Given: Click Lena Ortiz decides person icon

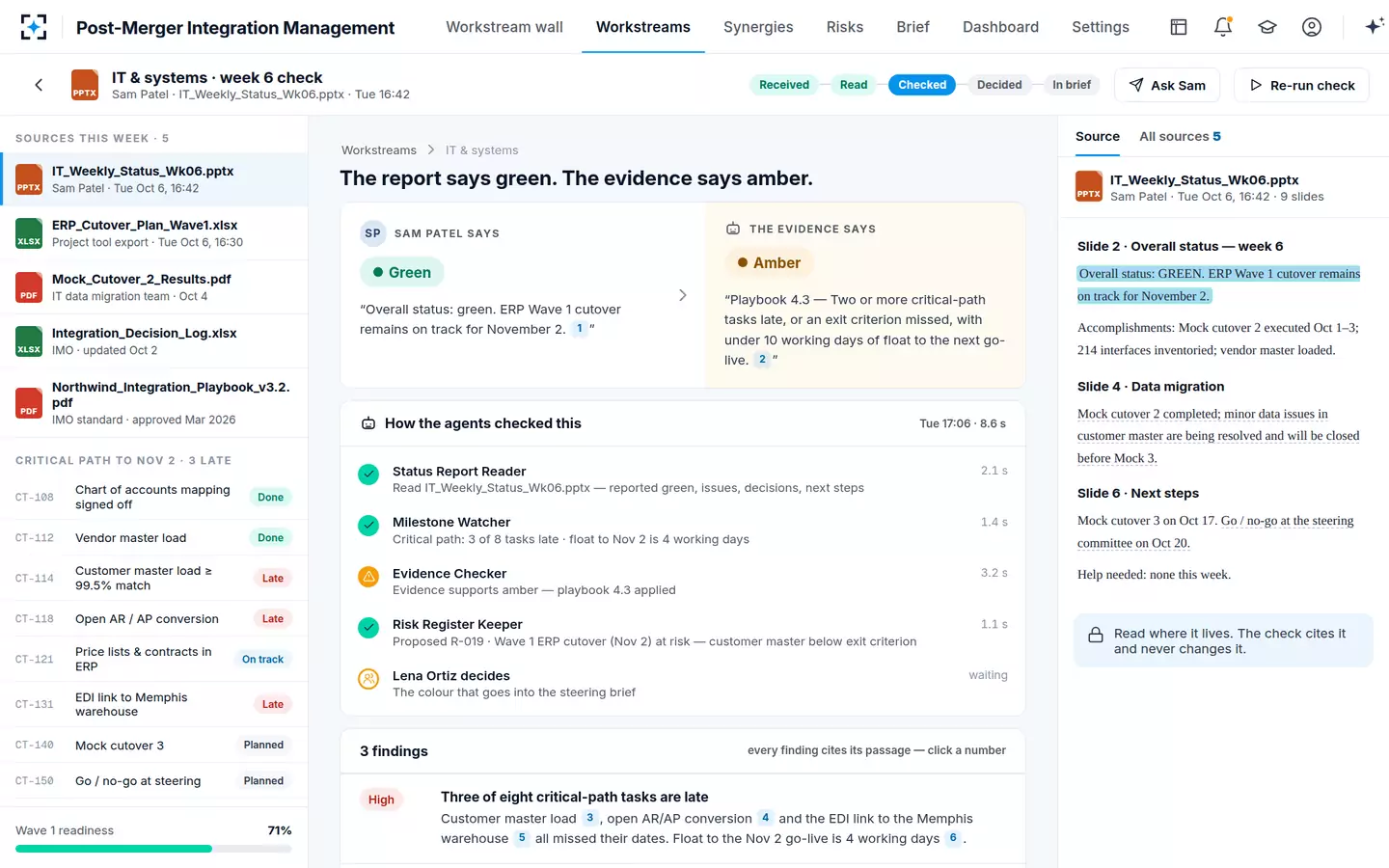Looking at the screenshot, I should (x=368, y=679).
